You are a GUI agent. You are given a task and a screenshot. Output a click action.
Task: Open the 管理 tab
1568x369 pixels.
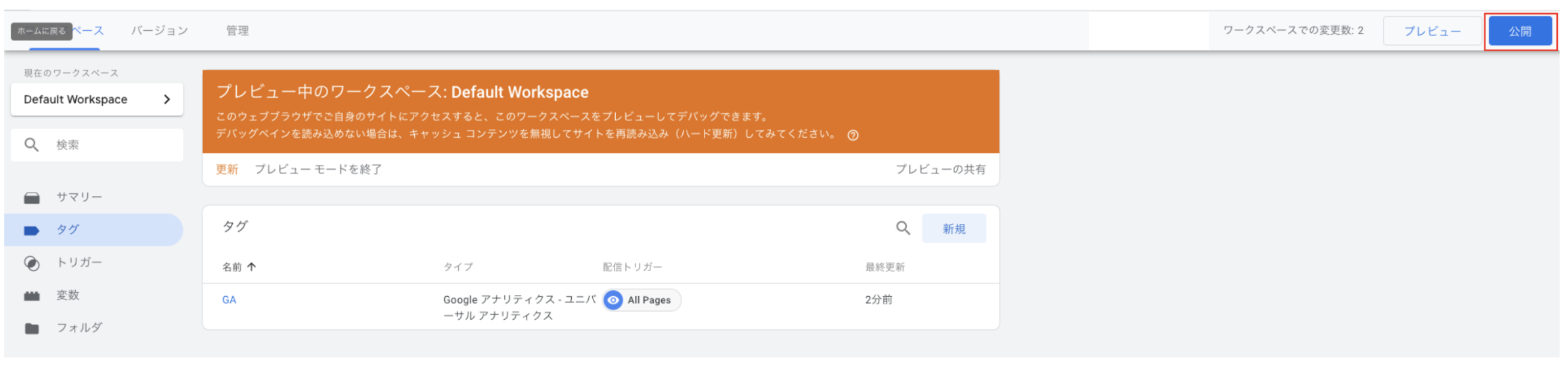coord(237,31)
